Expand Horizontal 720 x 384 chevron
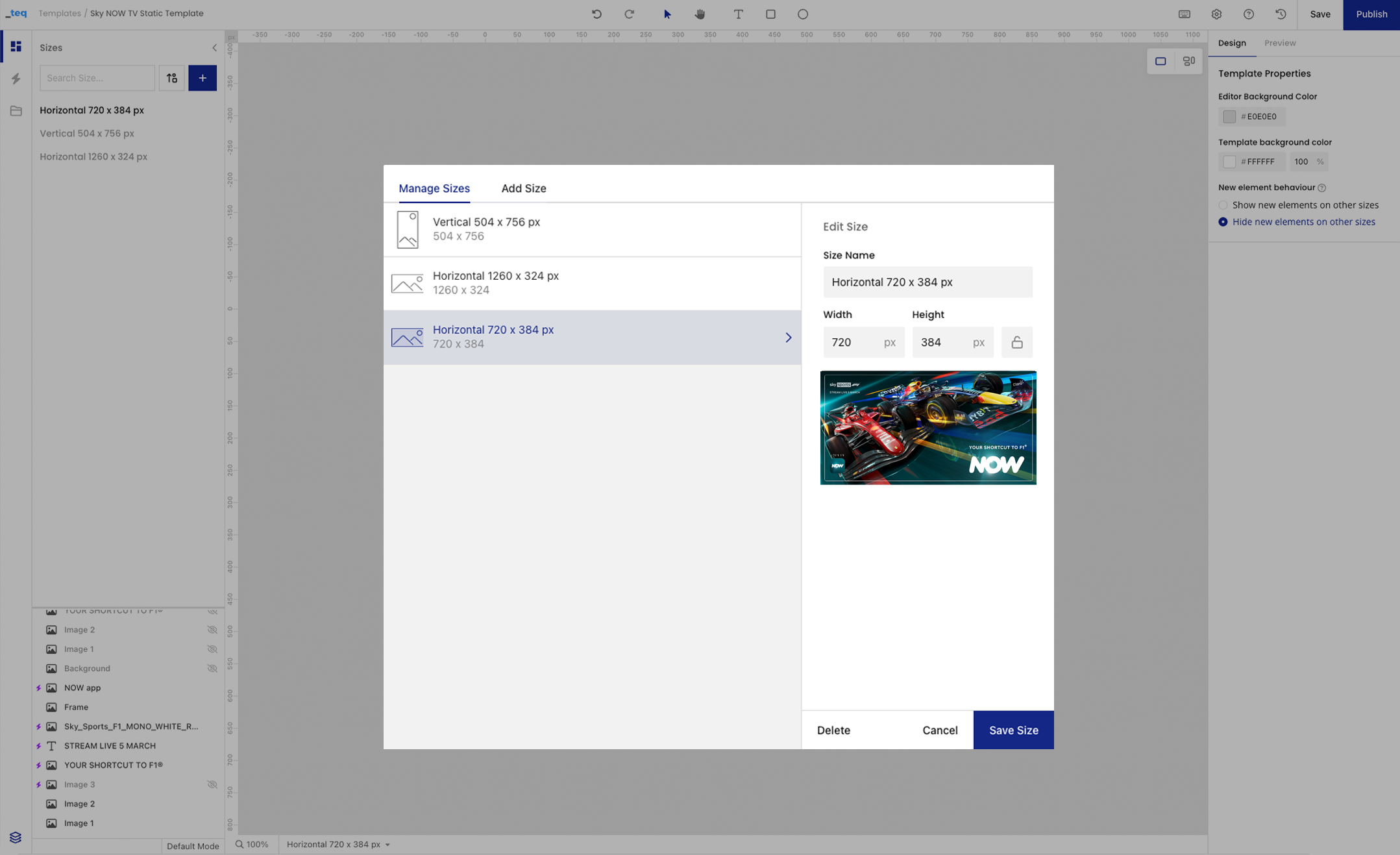 (x=788, y=338)
